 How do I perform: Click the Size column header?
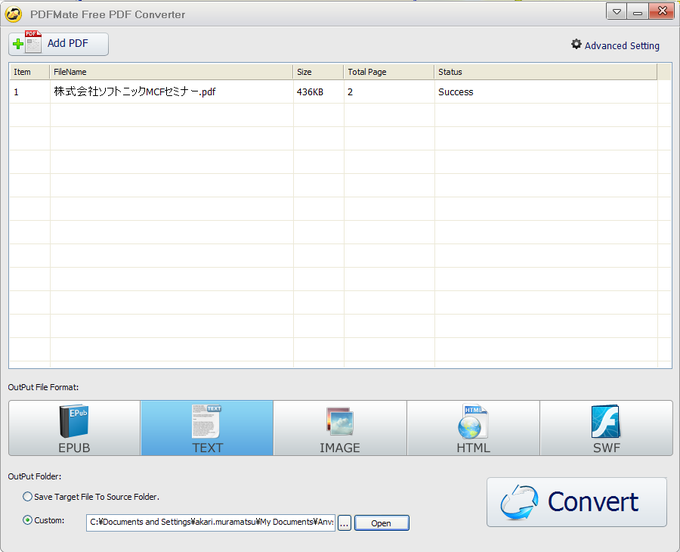(x=319, y=72)
